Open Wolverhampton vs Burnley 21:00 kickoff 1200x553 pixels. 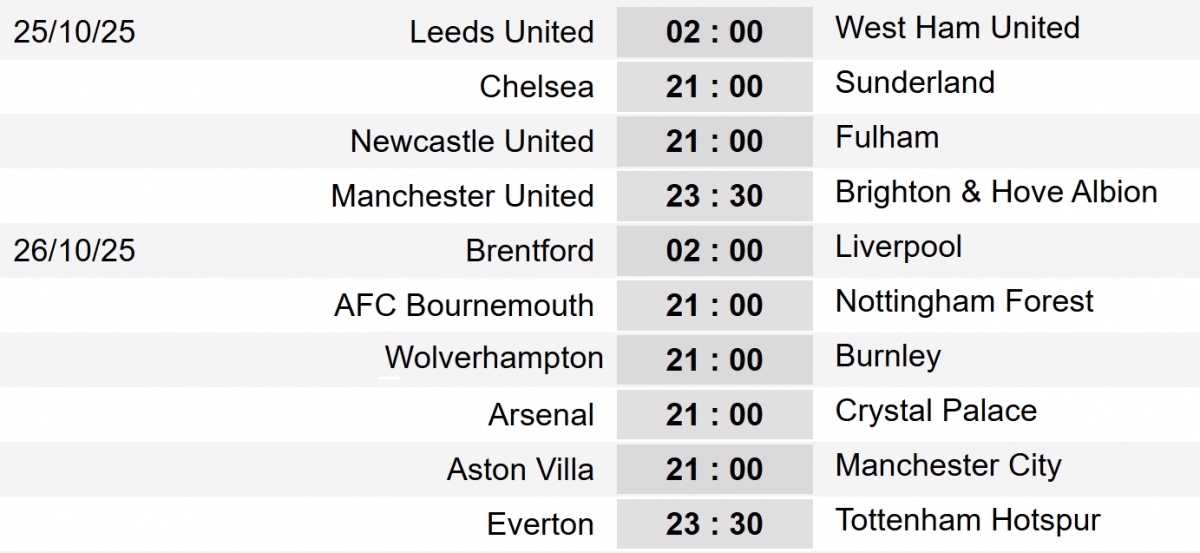click(x=714, y=360)
